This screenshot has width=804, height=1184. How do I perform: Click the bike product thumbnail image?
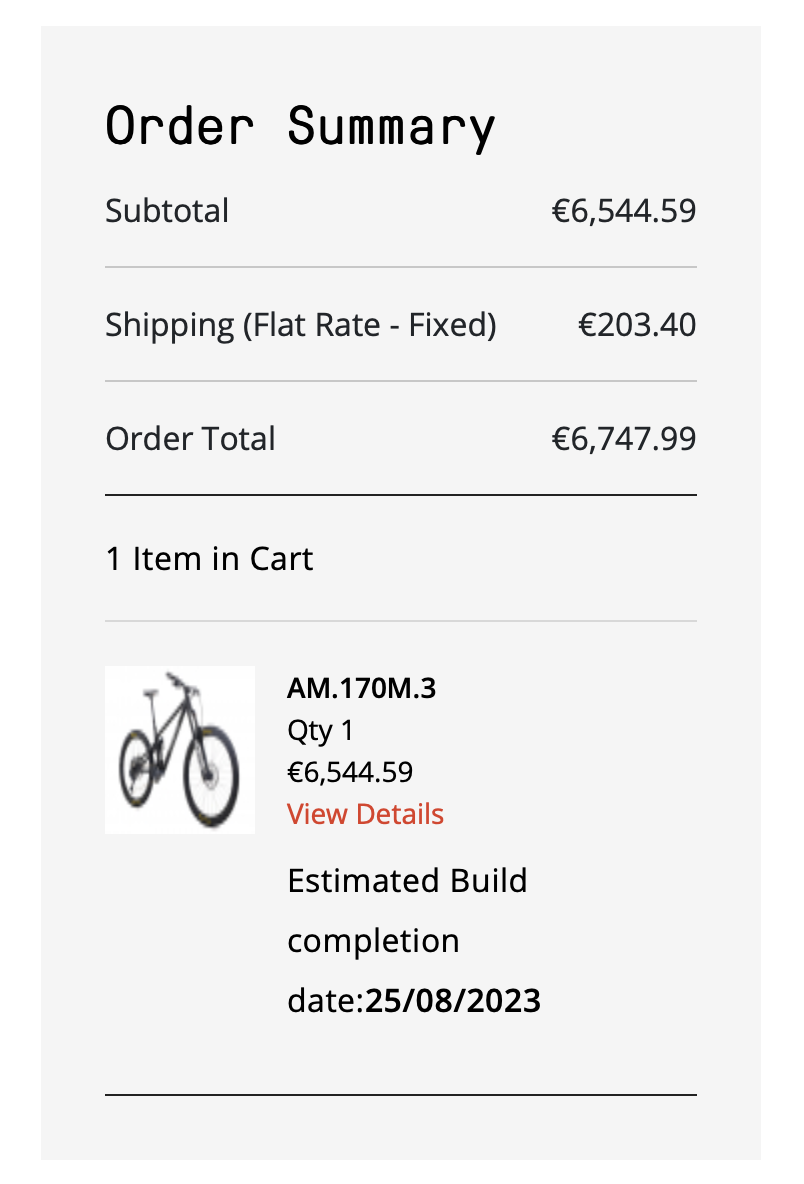tap(180, 749)
